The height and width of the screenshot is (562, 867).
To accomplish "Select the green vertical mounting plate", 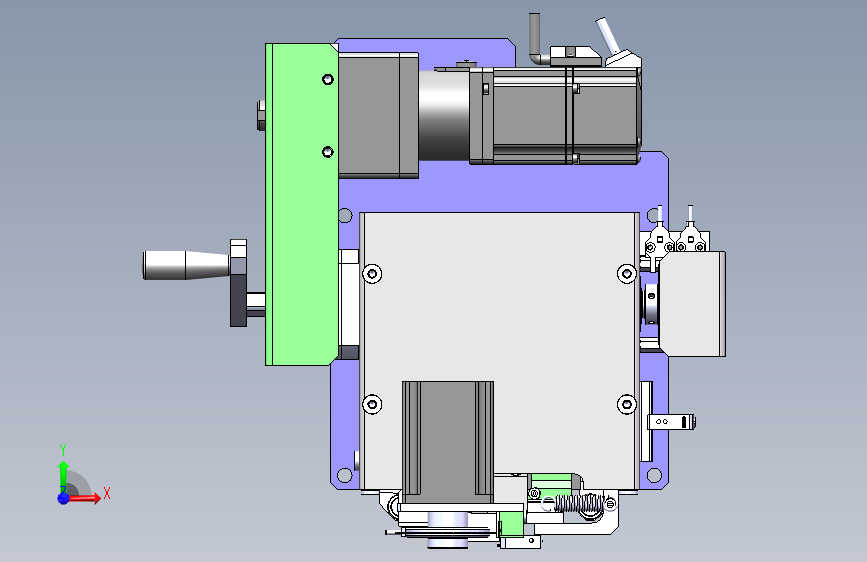I will point(301,205).
